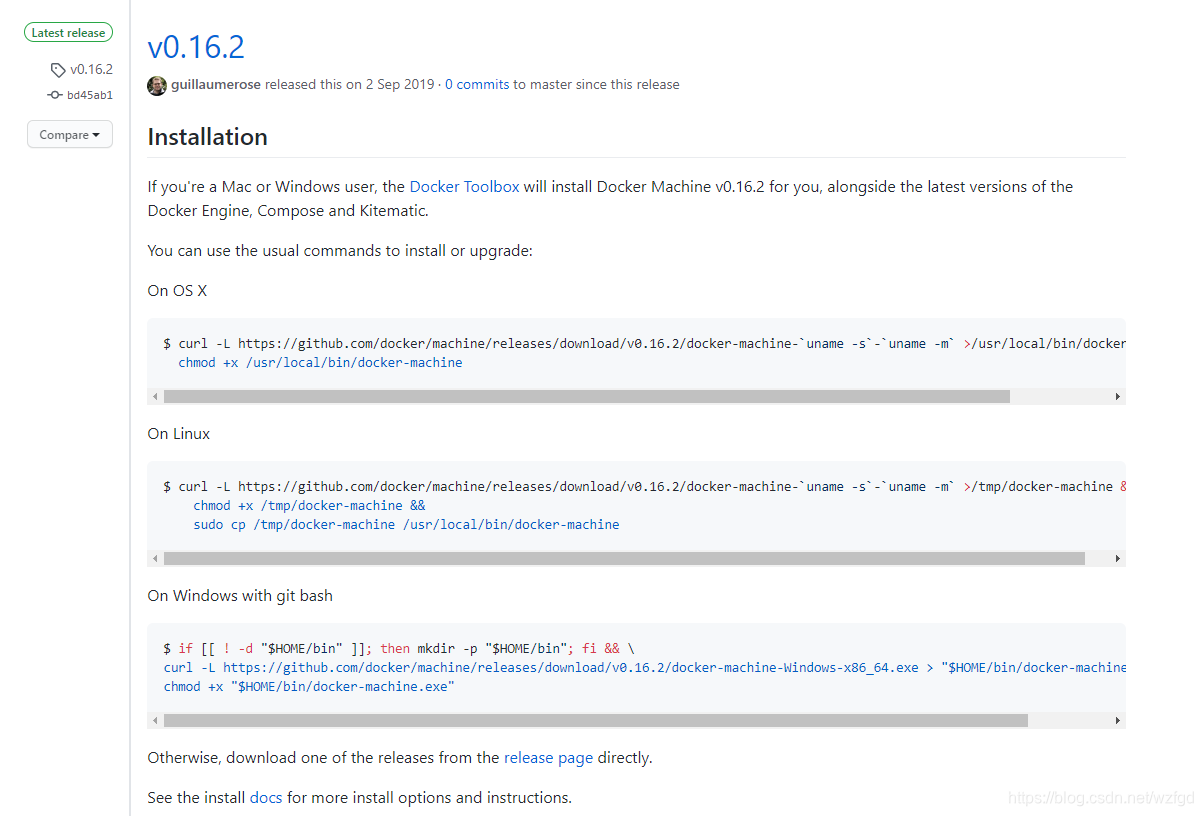Click the 'sudo cp /tmp/docker-machine' code line
The width and height of the screenshot is (1203, 816).
[x=406, y=525]
